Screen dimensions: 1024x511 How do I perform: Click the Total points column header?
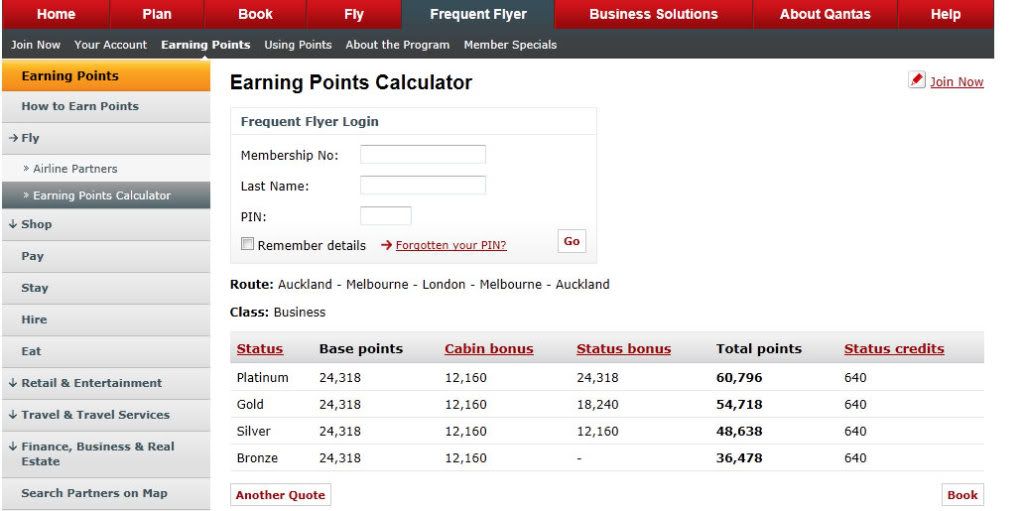tap(759, 349)
